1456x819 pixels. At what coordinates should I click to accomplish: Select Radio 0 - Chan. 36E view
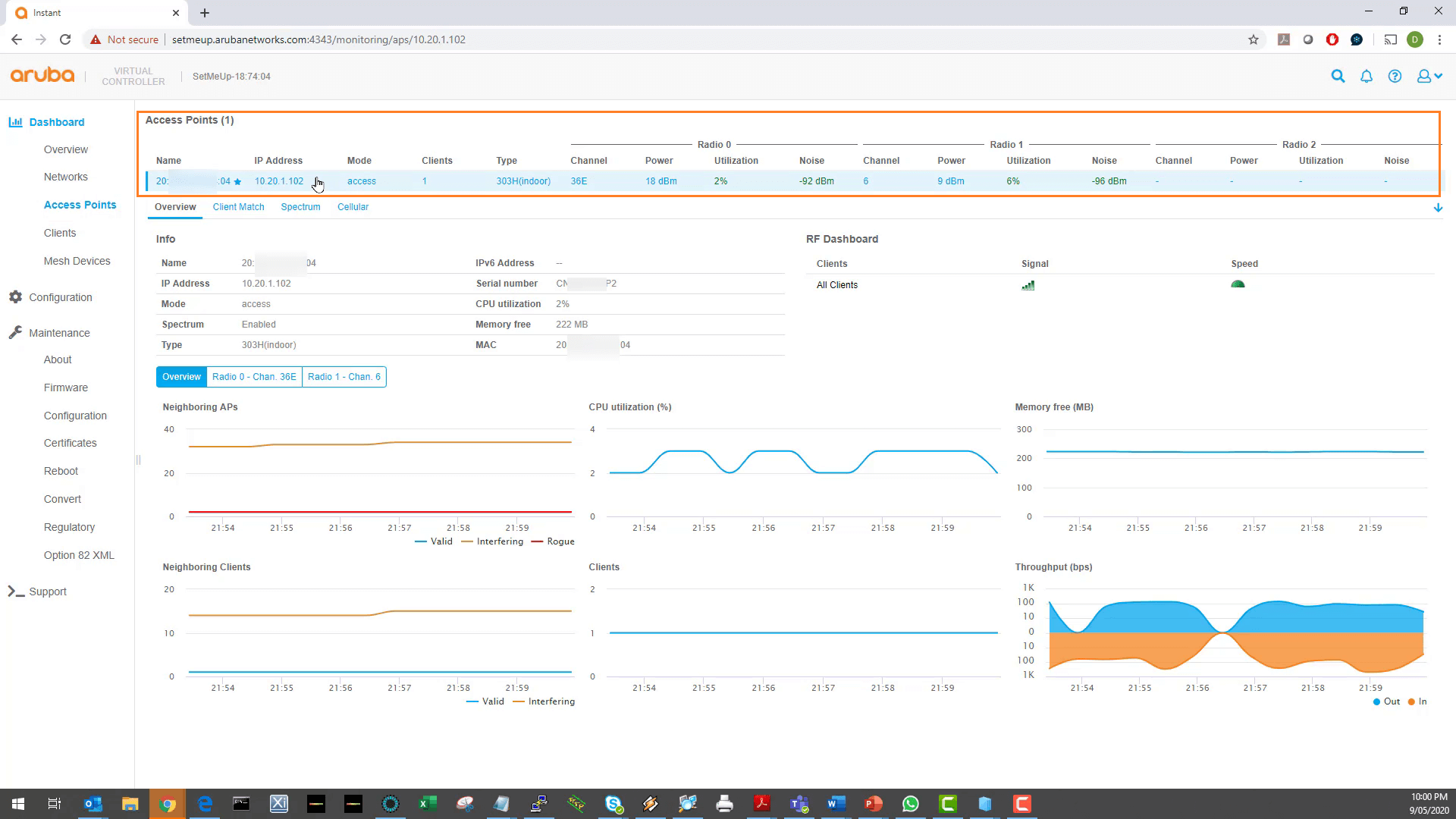tap(254, 376)
